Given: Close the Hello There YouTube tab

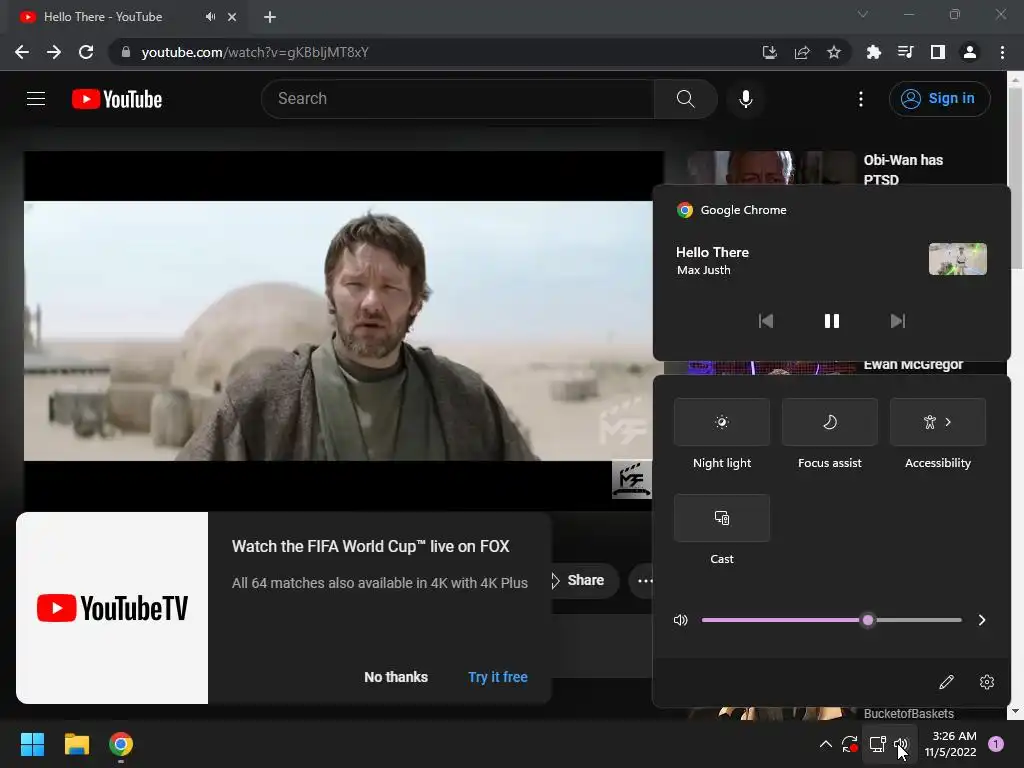Looking at the screenshot, I should [x=232, y=17].
